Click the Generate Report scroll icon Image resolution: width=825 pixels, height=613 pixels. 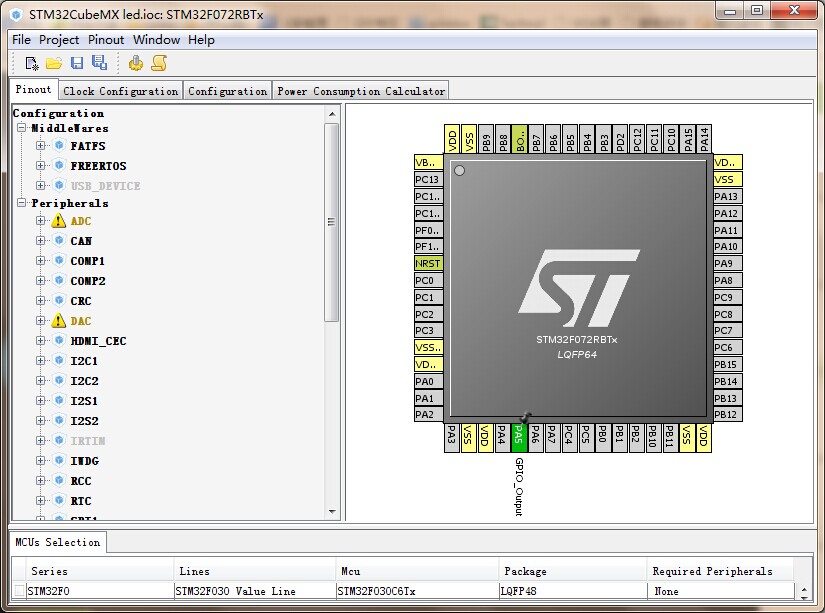[x=159, y=63]
